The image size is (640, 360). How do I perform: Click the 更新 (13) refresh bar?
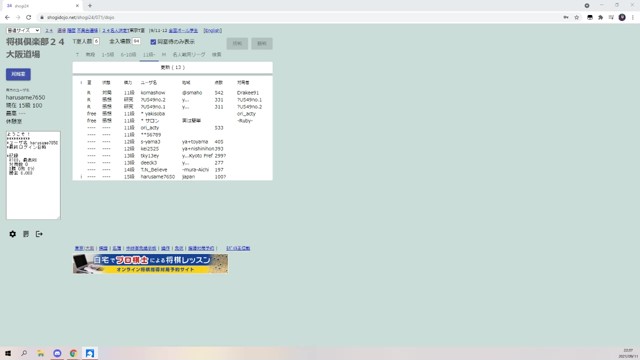pyautogui.click(x=172, y=67)
